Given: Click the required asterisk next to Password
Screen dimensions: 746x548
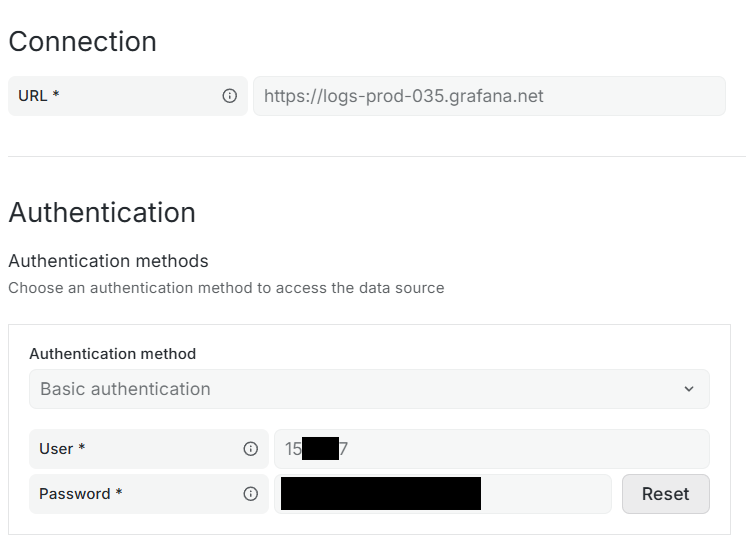Looking at the screenshot, I should coord(119,494).
